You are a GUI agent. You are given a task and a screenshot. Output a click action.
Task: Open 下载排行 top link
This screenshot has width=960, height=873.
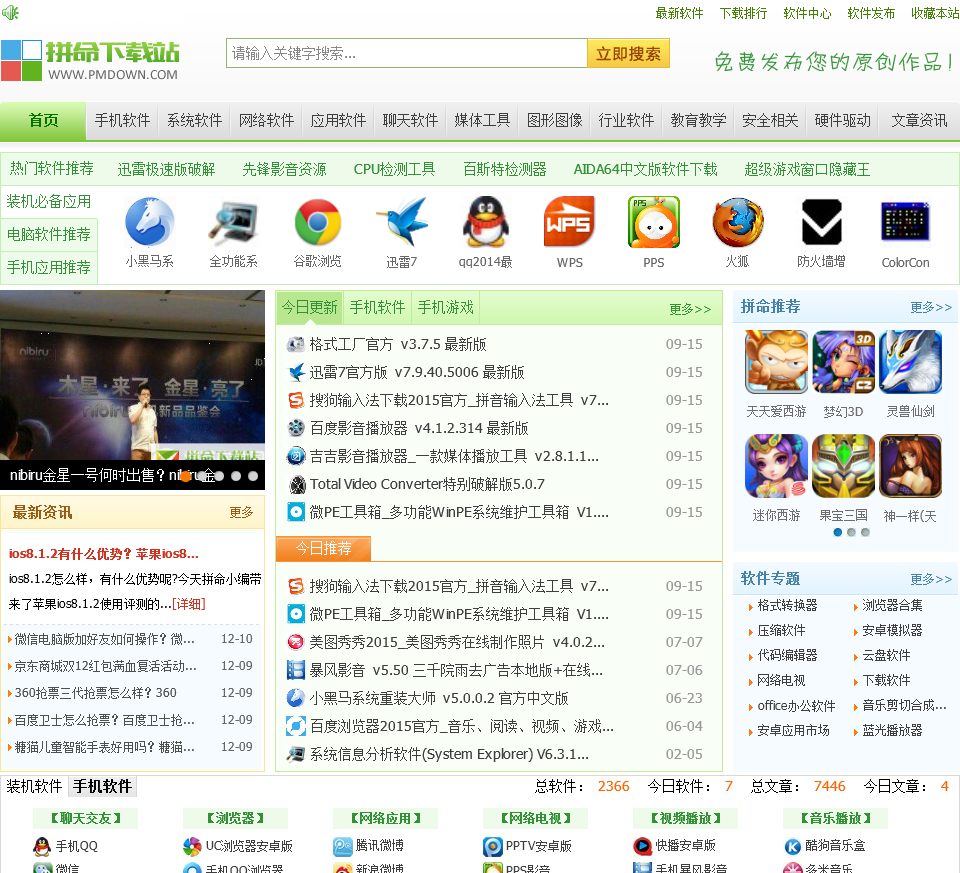tap(743, 13)
